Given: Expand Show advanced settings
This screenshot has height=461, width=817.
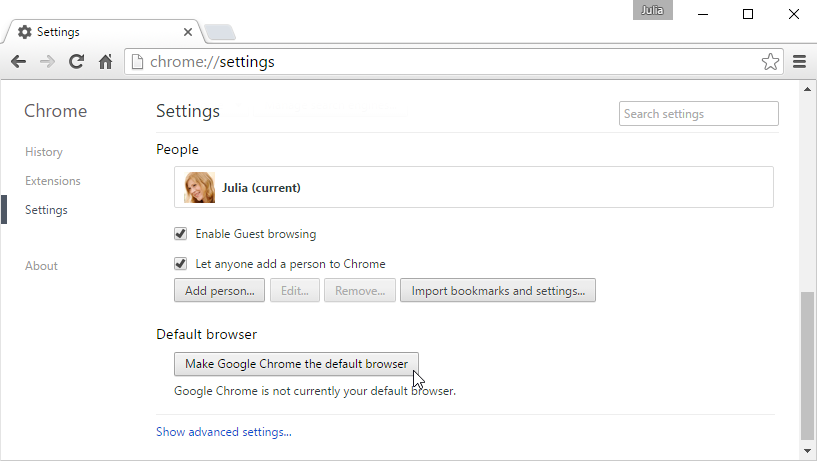Looking at the screenshot, I should (x=224, y=432).
